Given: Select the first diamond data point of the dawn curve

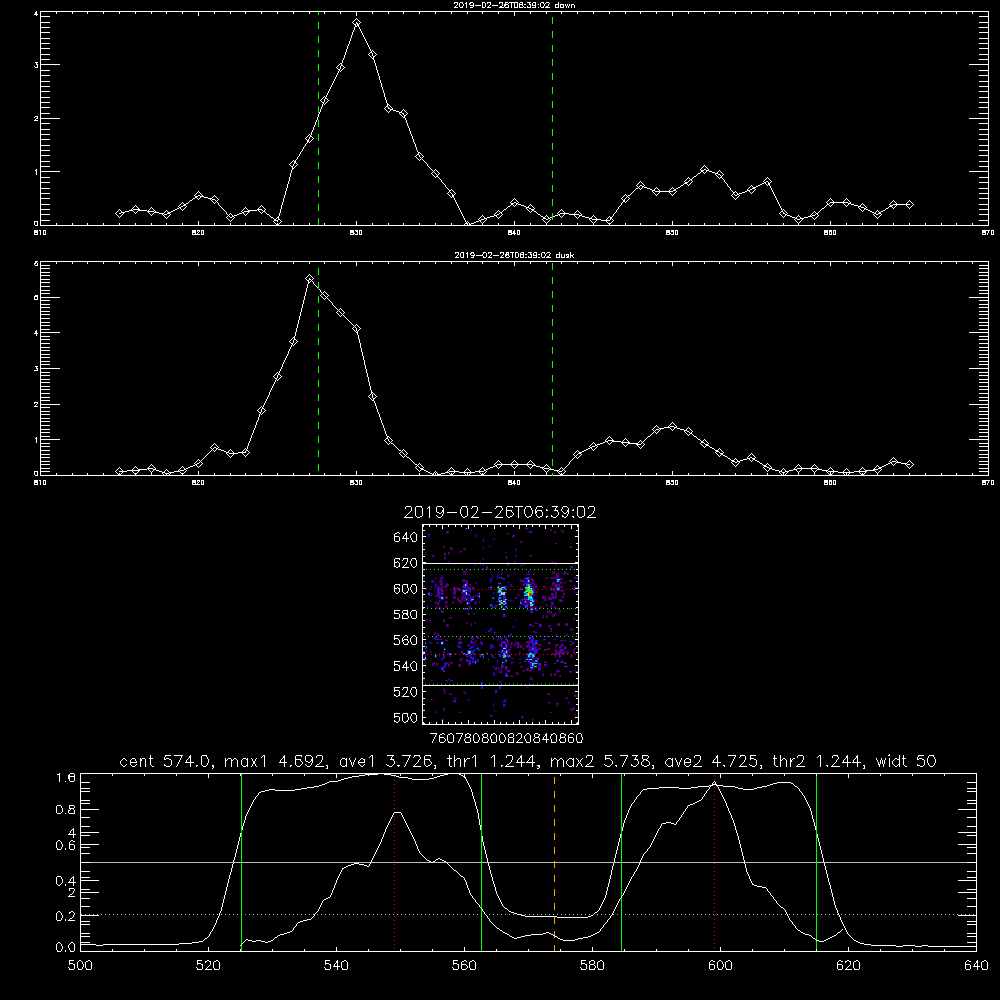Looking at the screenshot, I should (119, 214).
